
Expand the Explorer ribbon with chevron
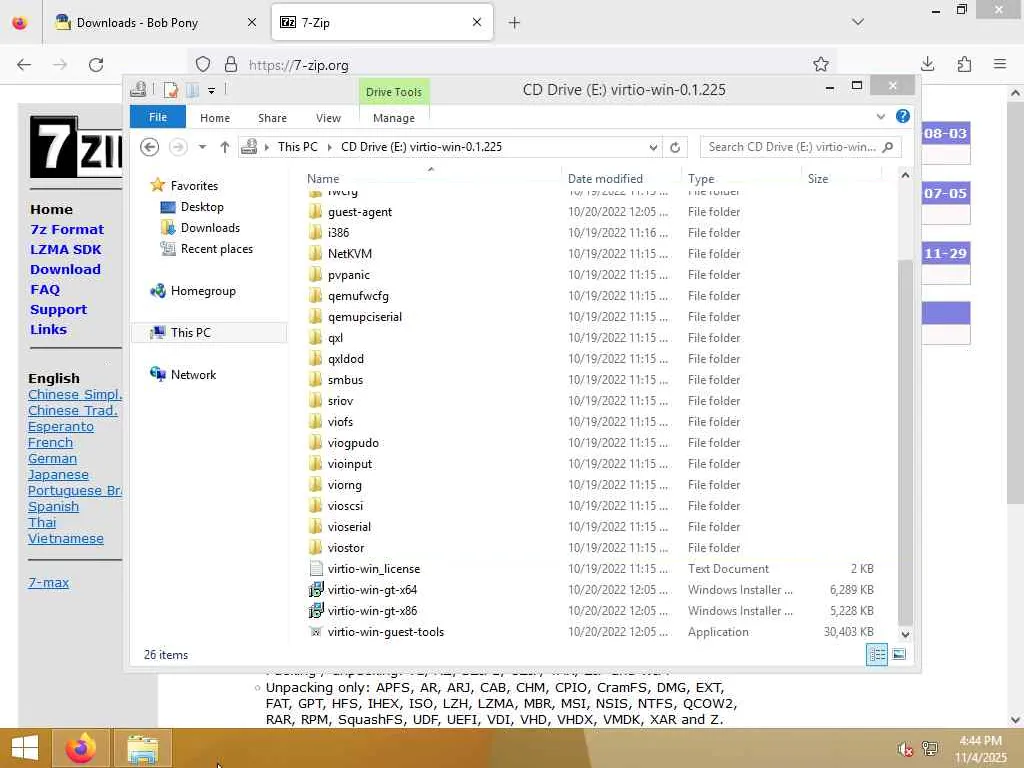pyautogui.click(x=880, y=116)
